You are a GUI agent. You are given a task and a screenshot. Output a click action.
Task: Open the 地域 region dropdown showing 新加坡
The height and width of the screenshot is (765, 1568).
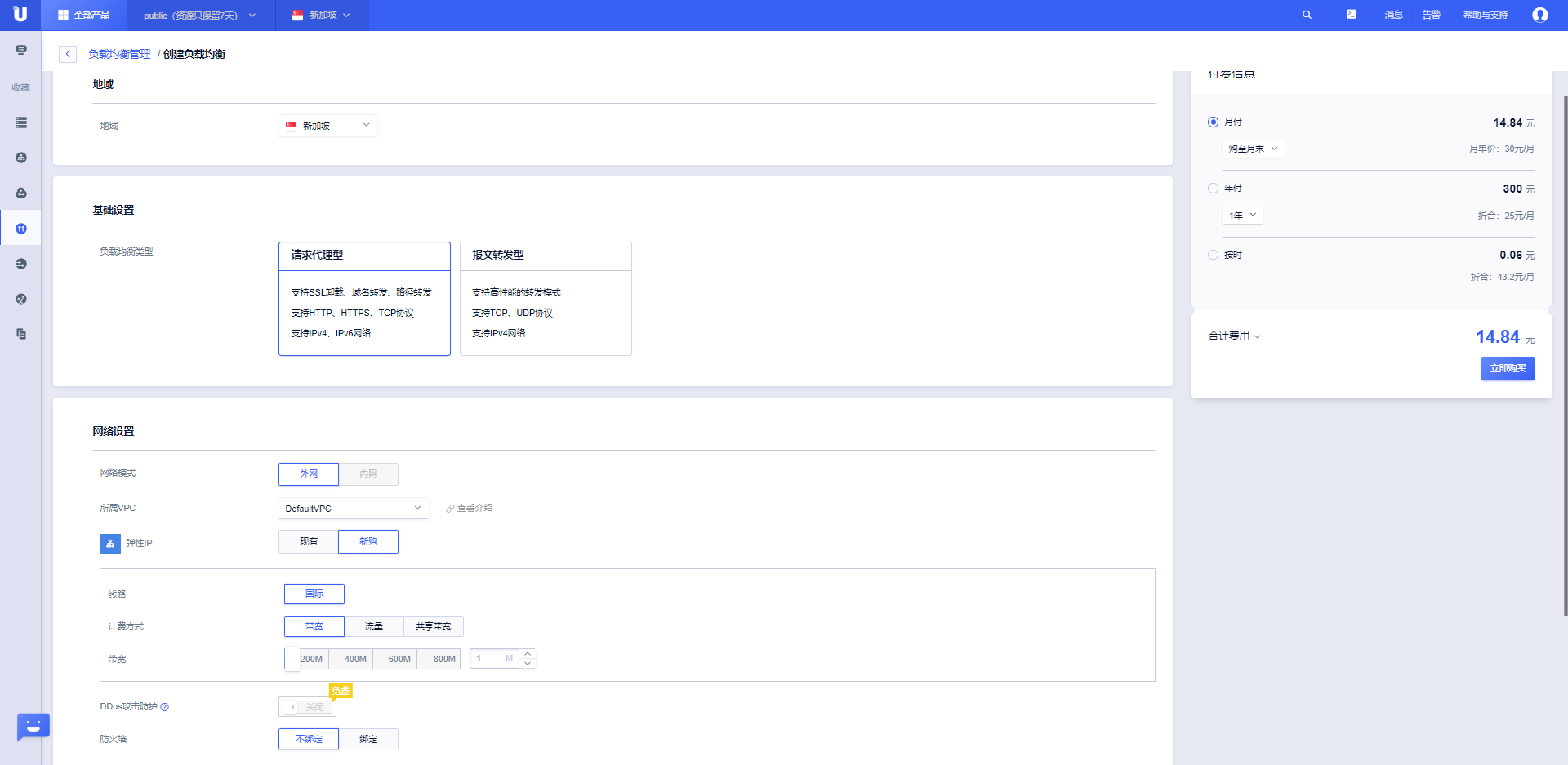(x=327, y=126)
